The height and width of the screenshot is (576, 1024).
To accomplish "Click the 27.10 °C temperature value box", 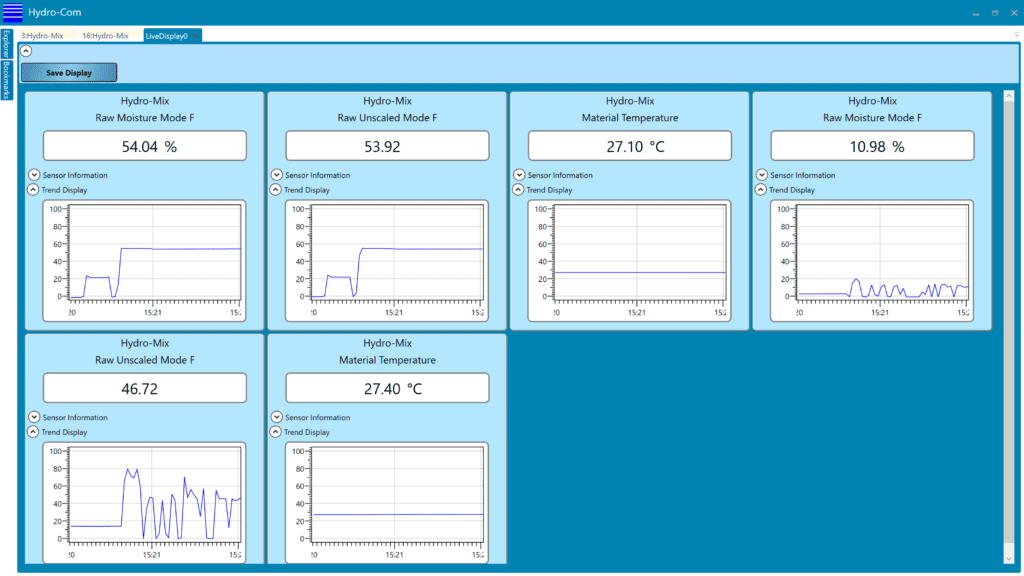I will (x=630, y=146).
